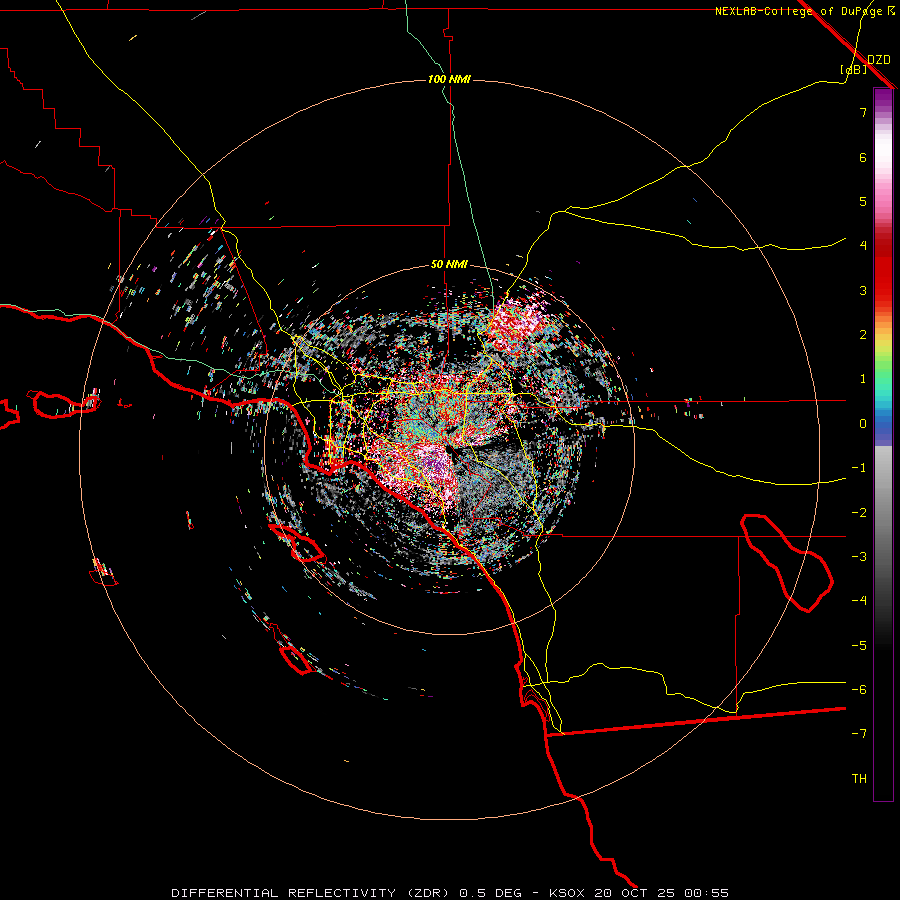The height and width of the screenshot is (900, 900).
Task: Click the 1 value on color scale
Action: [863, 379]
